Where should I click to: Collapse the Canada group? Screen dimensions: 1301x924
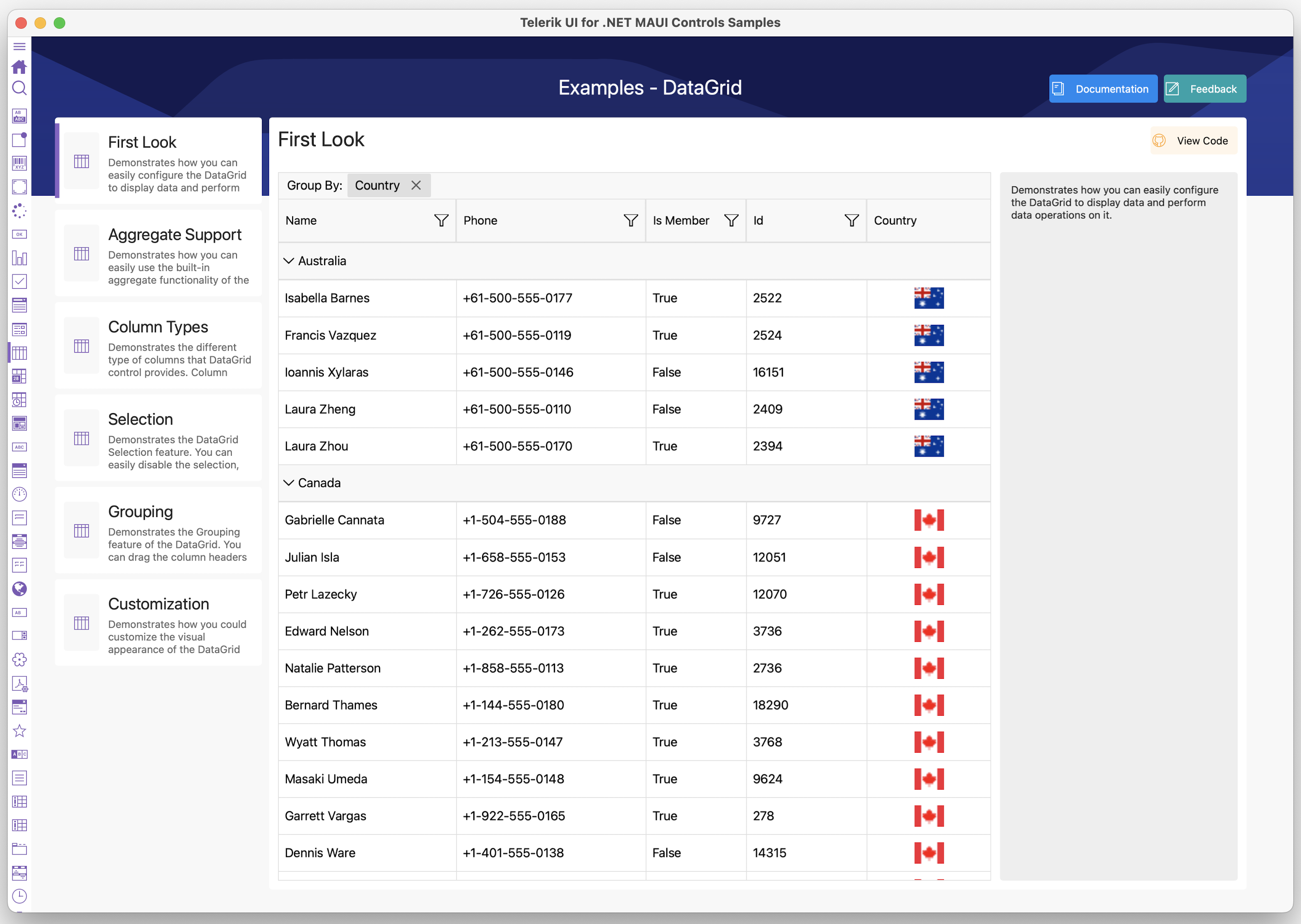pos(289,483)
